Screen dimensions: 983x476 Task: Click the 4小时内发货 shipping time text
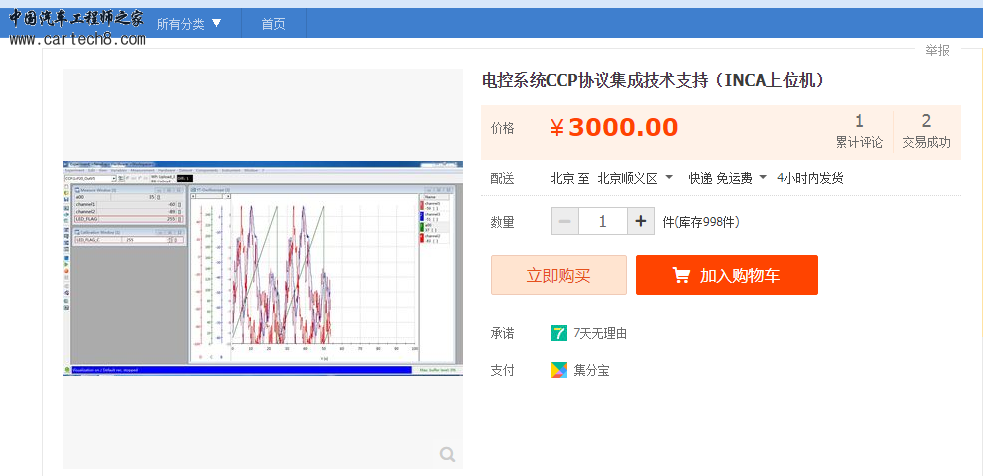810,178
